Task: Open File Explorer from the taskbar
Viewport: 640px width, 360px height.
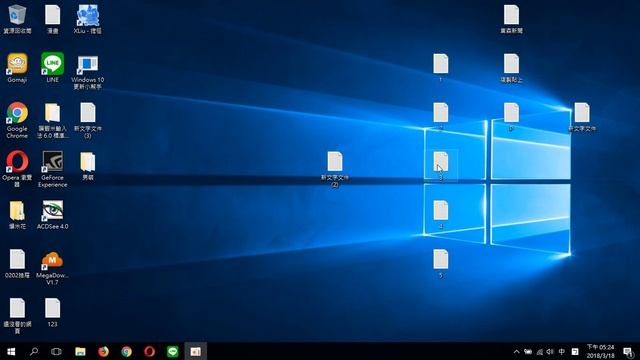Action: tap(80, 351)
